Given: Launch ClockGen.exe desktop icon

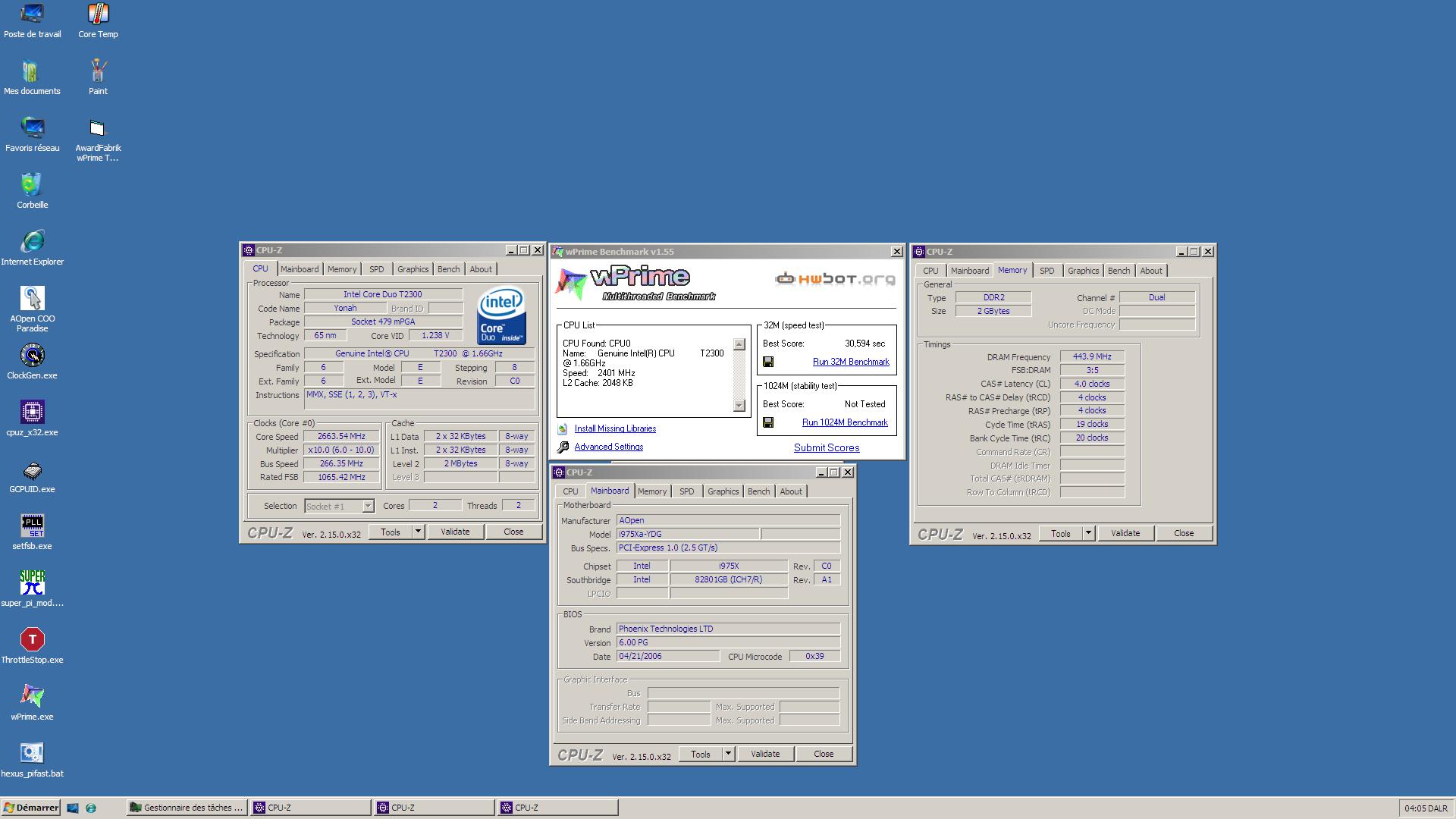Looking at the screenshot, I should pos(32,362).
